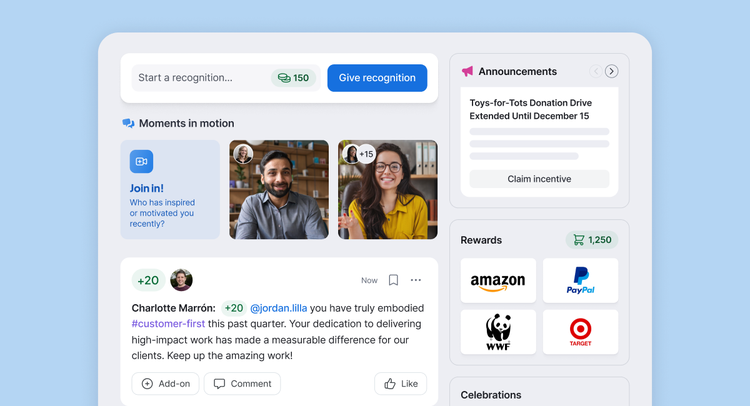750x406 pixels.
Task: Go to next announcement with right chevron
Action: (x=611, y=71)
